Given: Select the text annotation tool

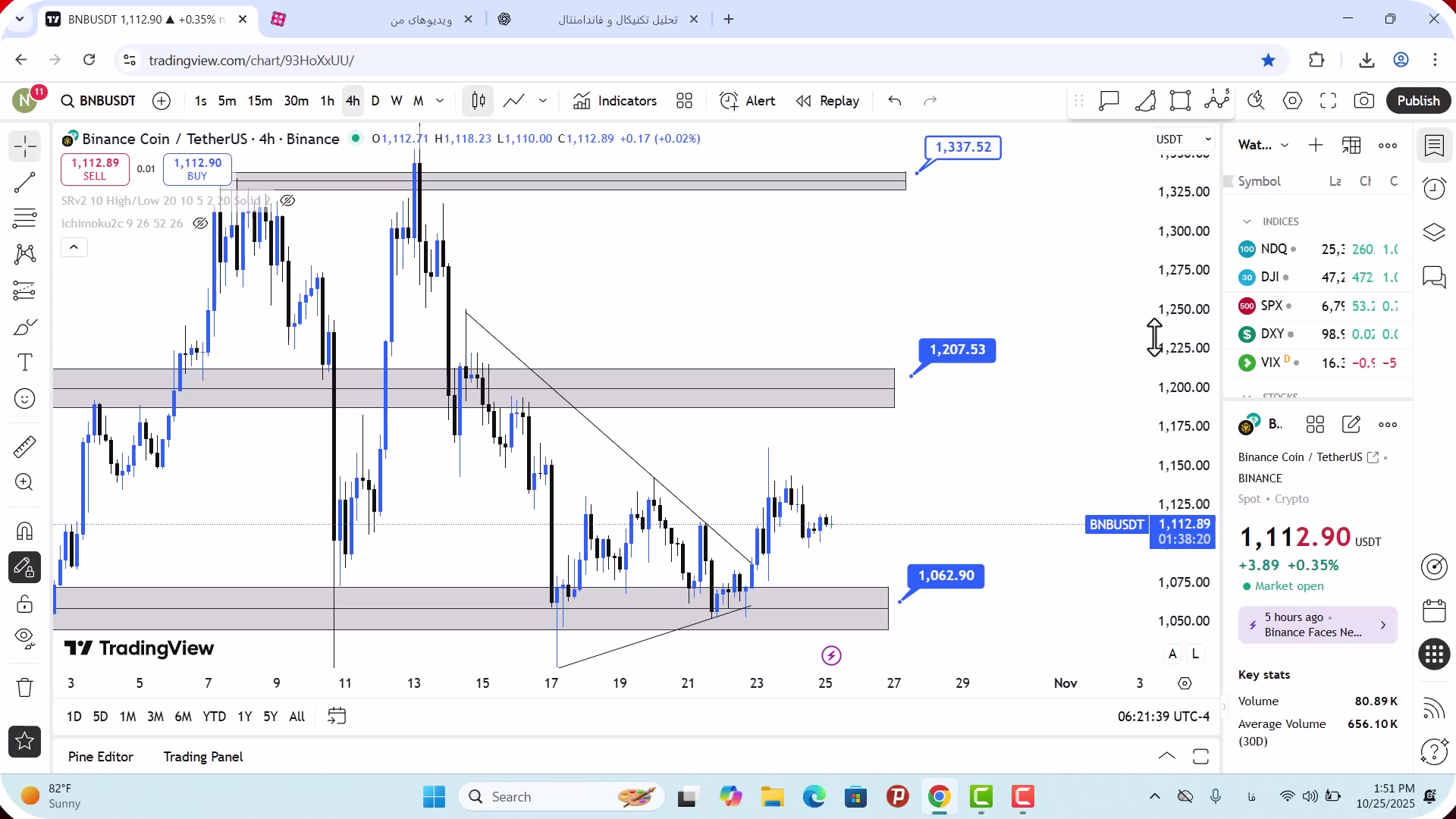Looking at the screenshot, I should (x=24, y=362).
